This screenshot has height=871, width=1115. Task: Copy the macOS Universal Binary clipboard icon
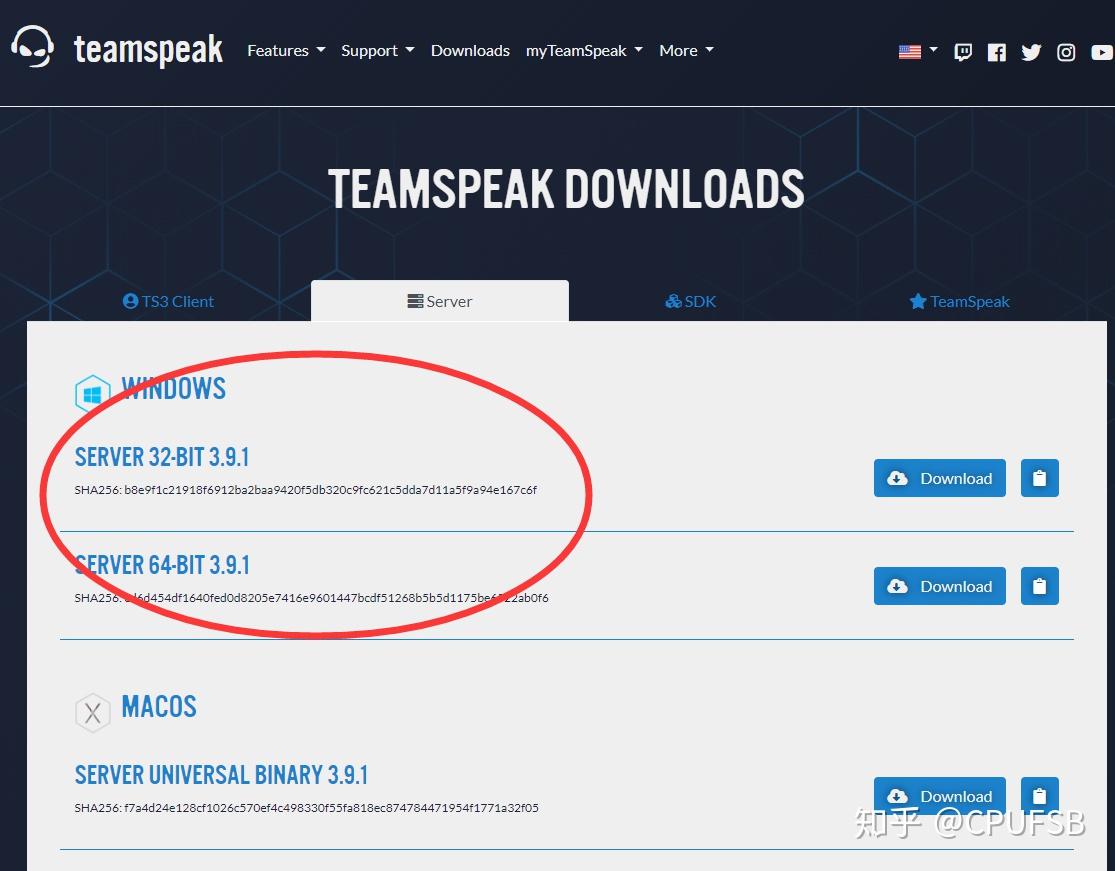(x=1039, y=796)
